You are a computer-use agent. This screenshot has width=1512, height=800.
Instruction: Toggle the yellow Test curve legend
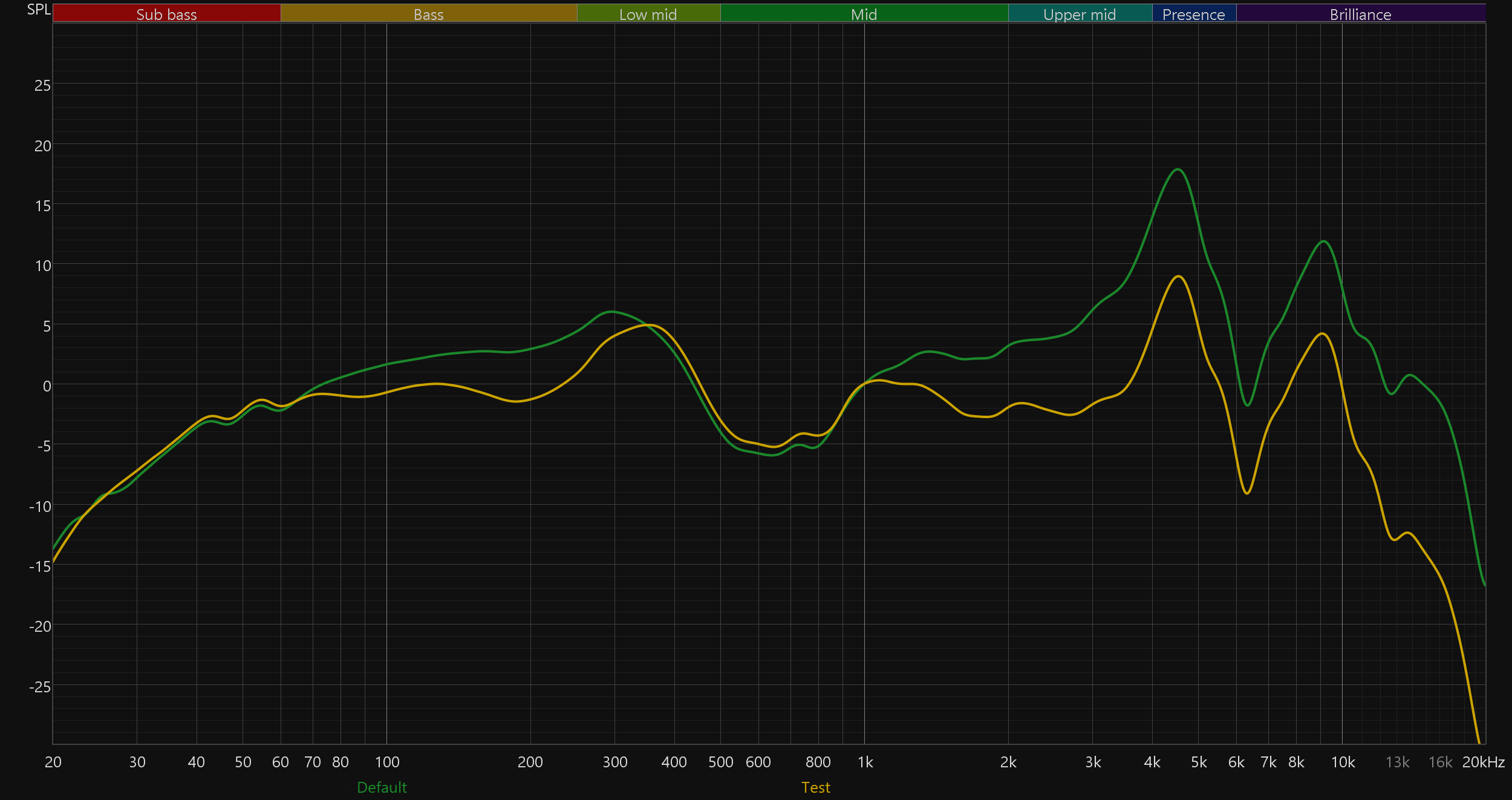(x=815, y=787)
